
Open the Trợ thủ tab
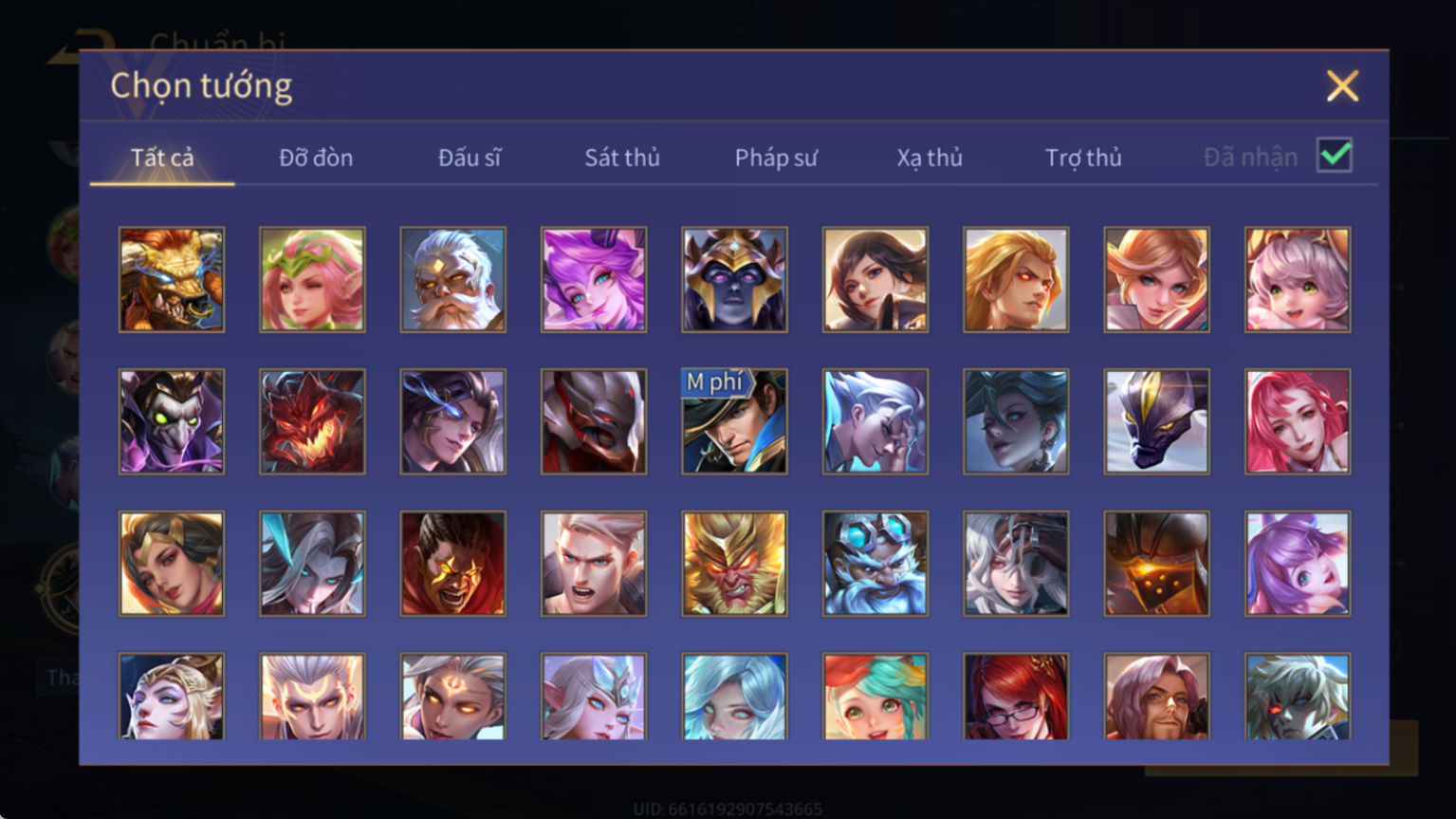(1083, 158)
